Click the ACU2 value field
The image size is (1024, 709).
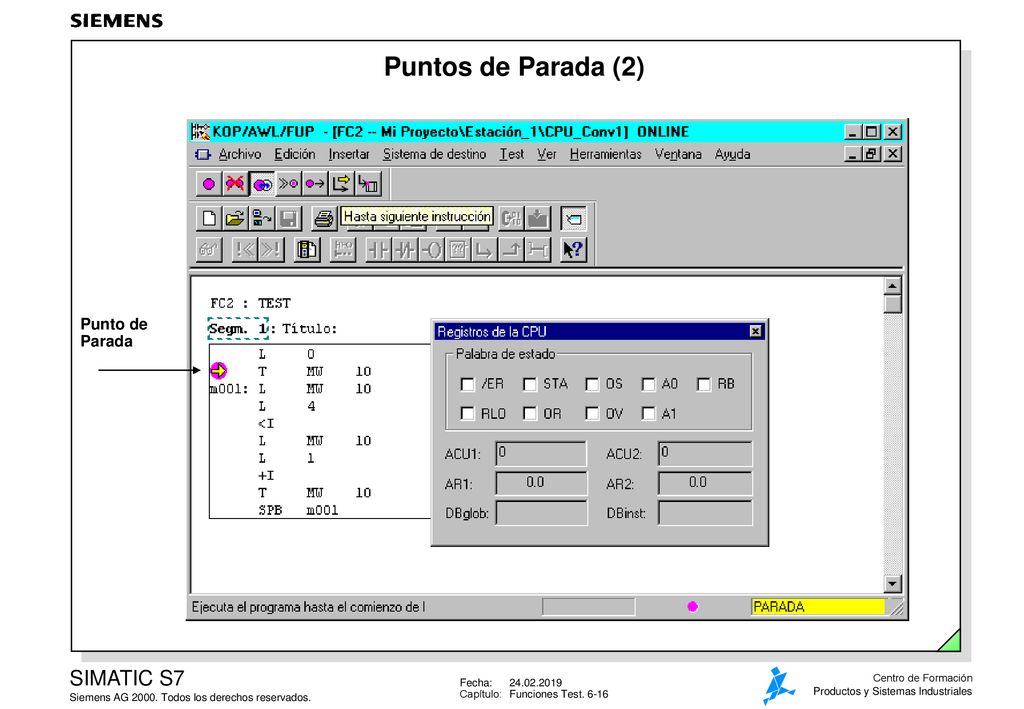(705, 454)
